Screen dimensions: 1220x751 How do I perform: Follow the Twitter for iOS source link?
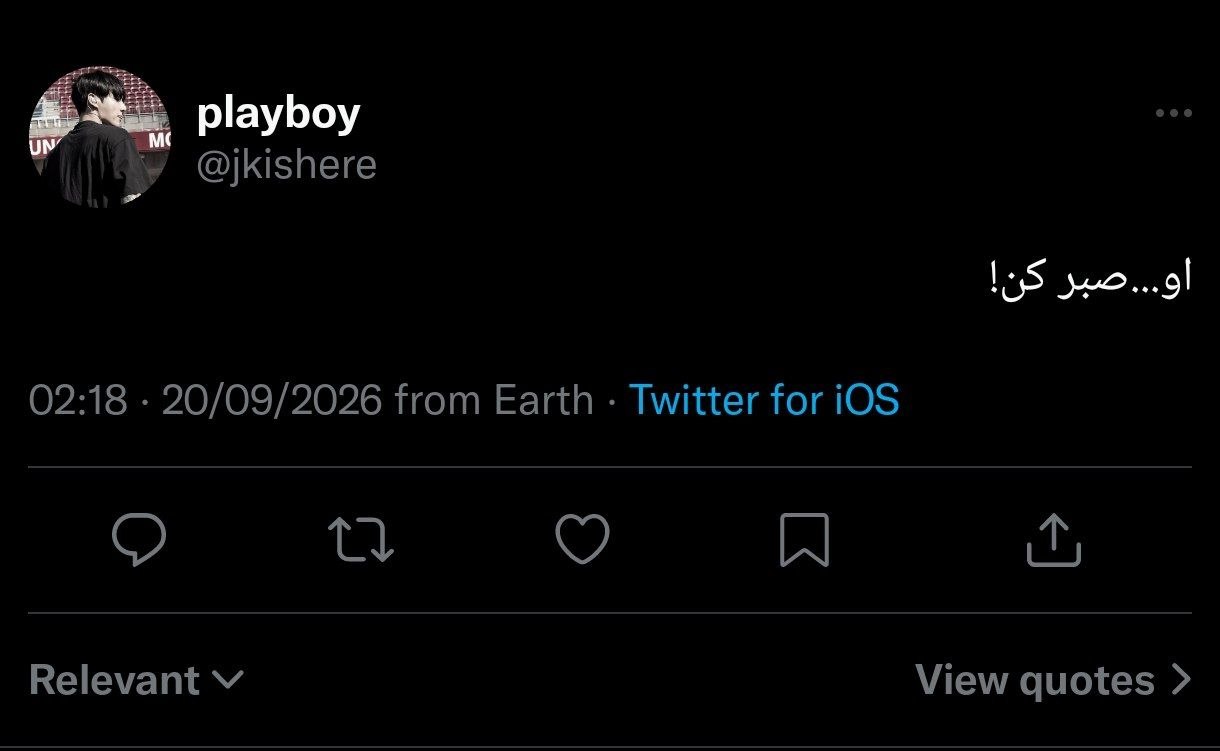[764, 400]
